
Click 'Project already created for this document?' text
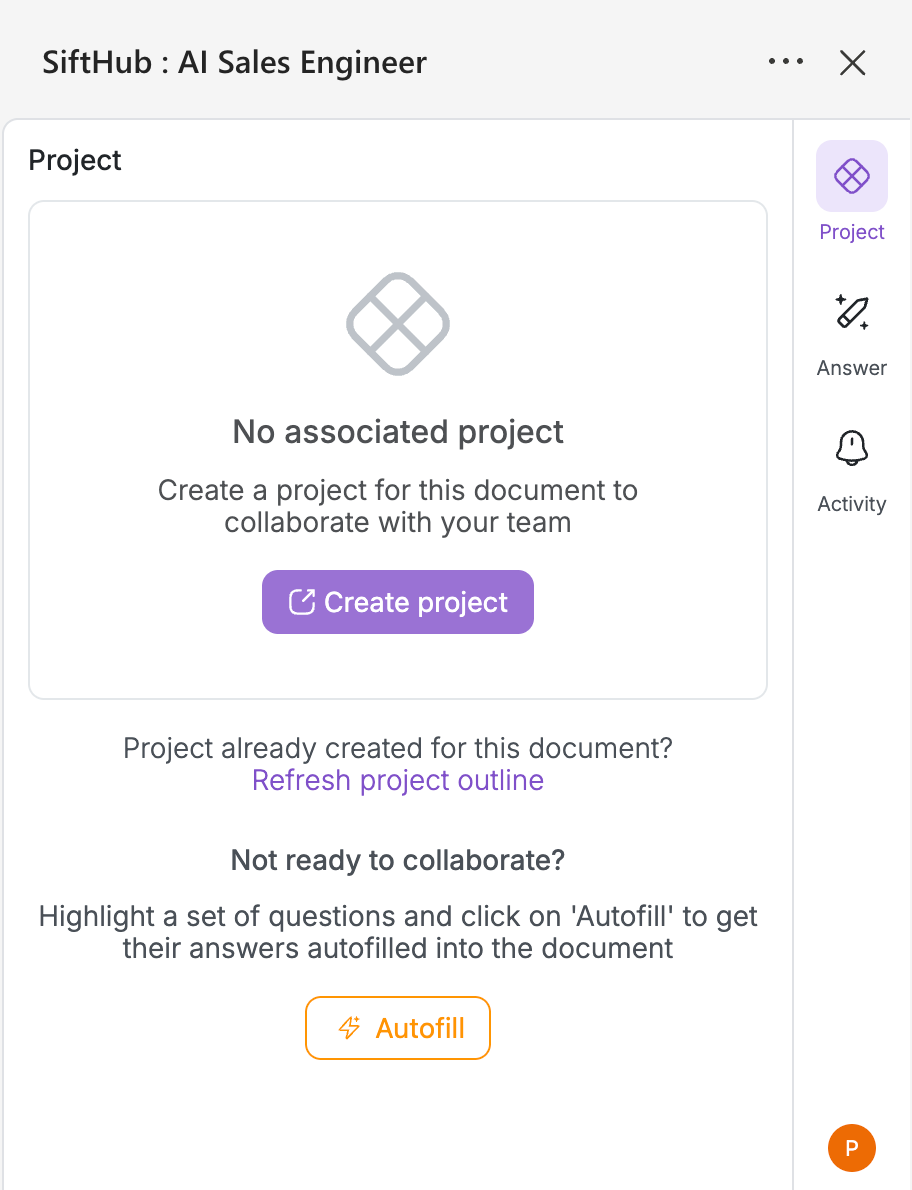(x=398, y=748)
